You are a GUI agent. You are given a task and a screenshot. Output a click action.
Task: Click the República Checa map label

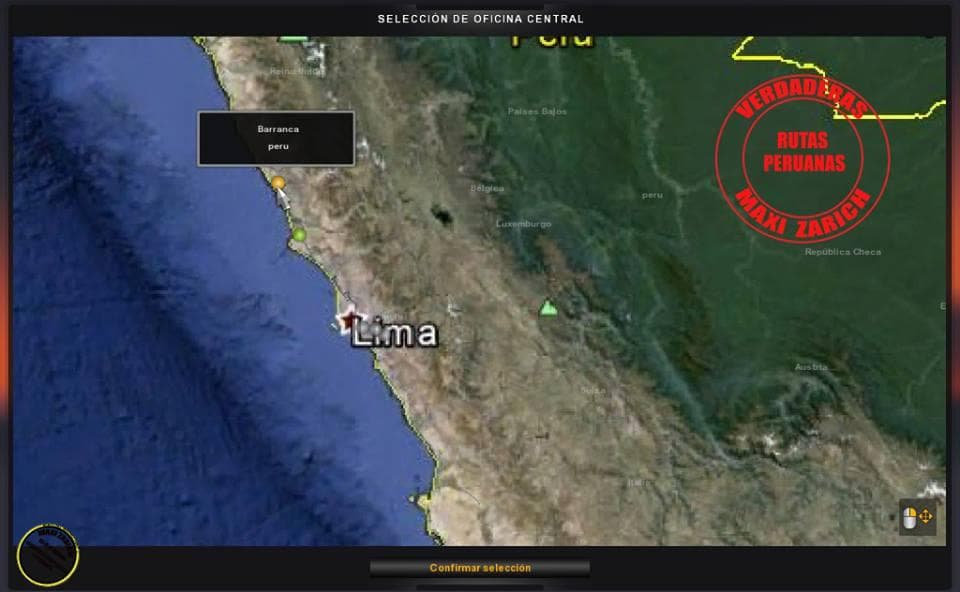[843, 252]
